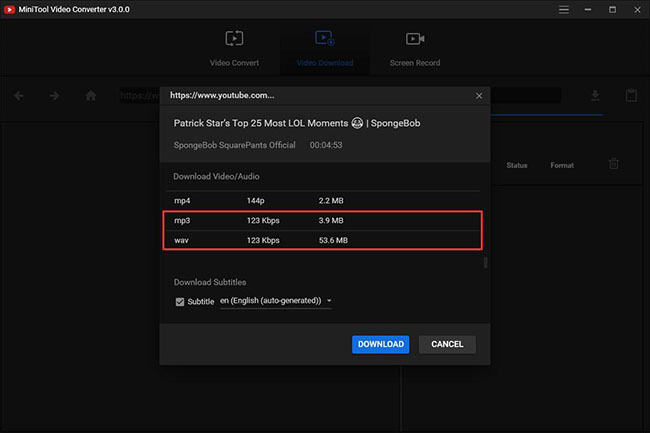The height and width of the screenshot is (433, 650).
Task: Click the CANCEL button
Action: (x=447, y=344)
